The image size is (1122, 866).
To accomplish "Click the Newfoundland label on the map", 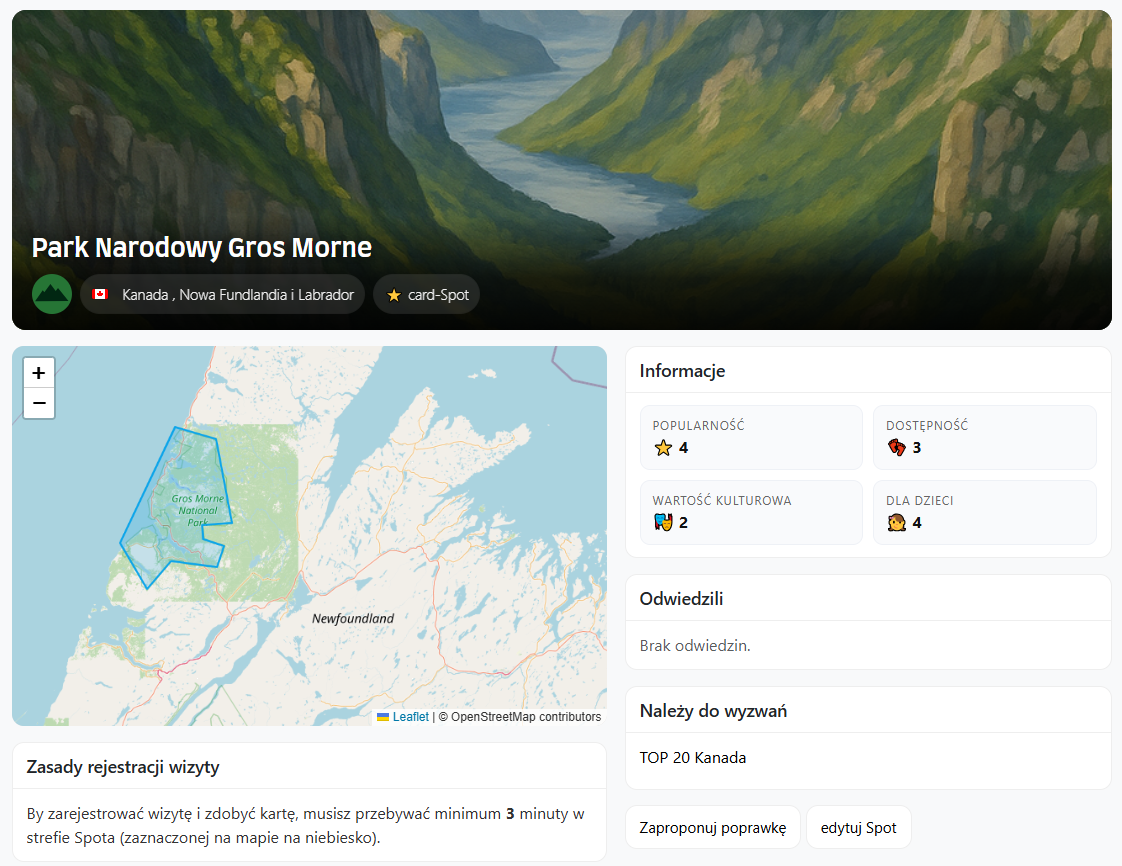I will (353, 619).
